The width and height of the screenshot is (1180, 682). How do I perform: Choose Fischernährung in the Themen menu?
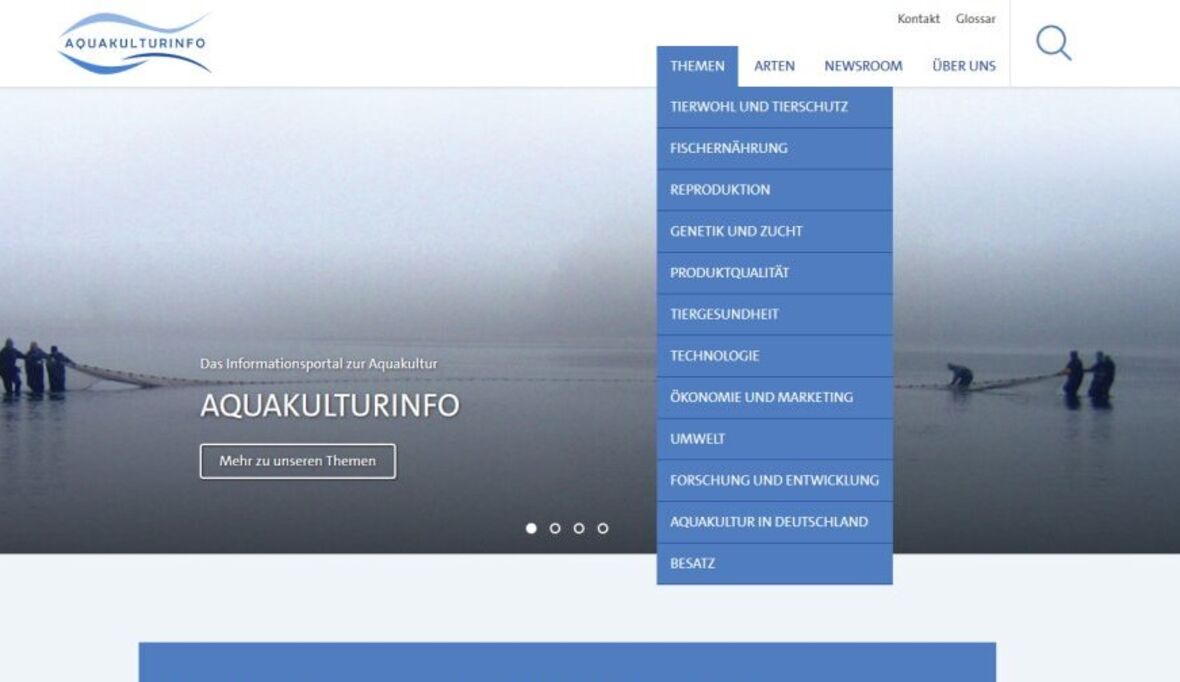click(729, 148)
